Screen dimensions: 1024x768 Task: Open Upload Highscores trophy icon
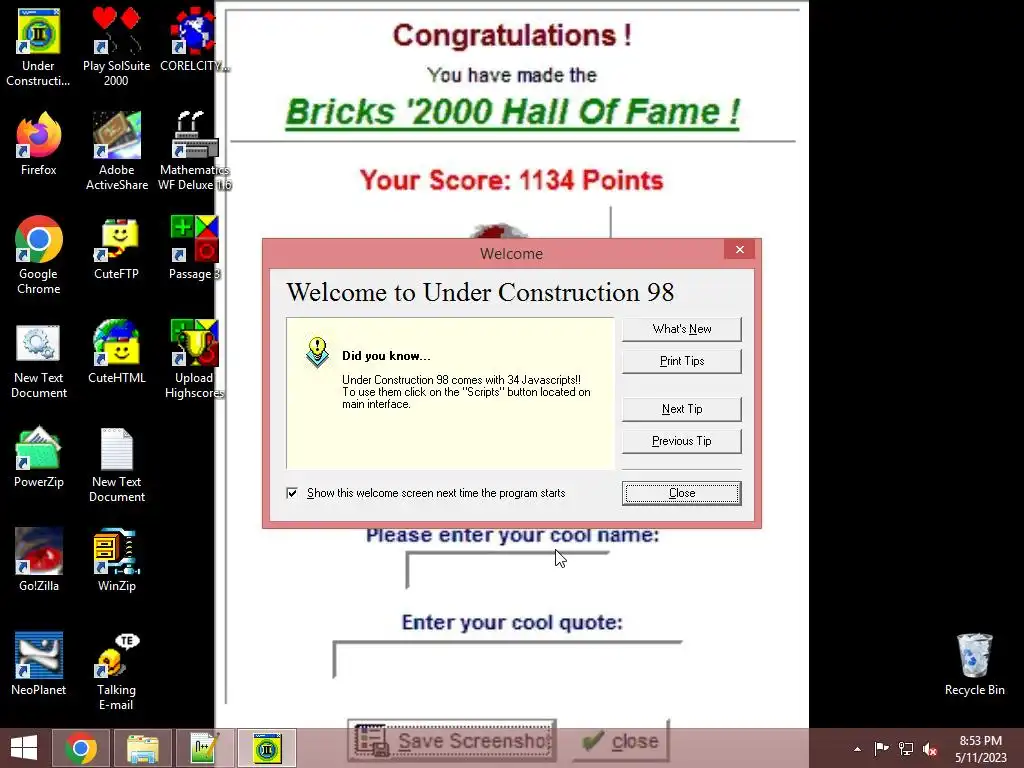pyautogui.click(x=194, y=360)
